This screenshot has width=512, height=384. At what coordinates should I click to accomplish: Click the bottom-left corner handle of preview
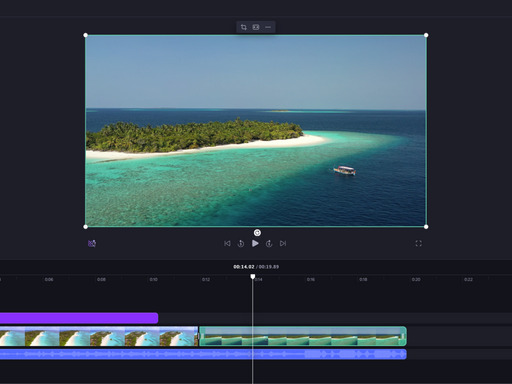pyautogui.click(x=86, y=227)
